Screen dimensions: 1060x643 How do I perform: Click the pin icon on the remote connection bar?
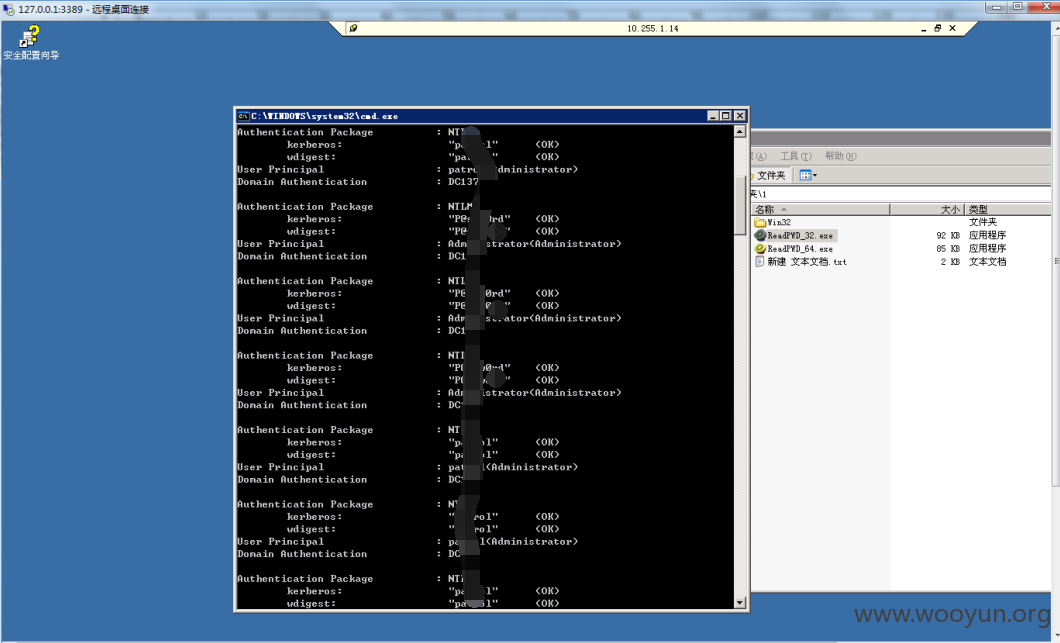tap(353, 28)
